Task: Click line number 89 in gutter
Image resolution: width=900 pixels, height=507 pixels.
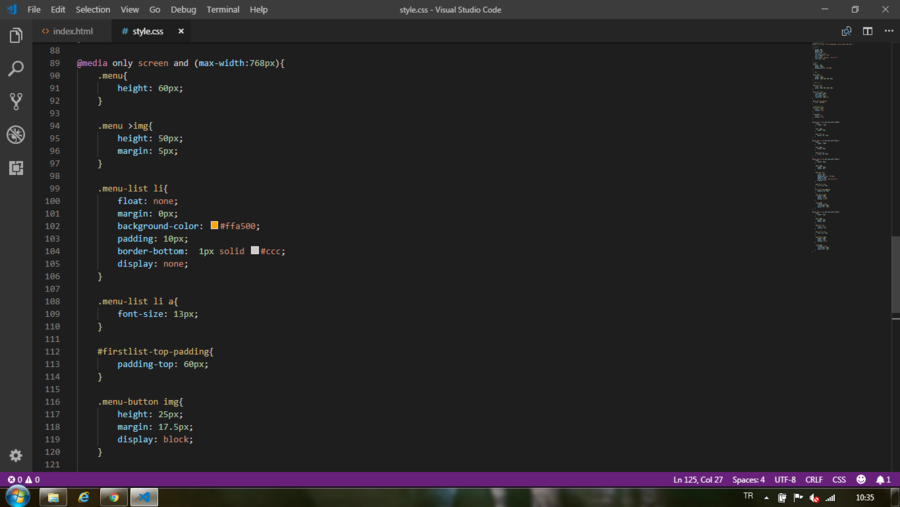Action: 55,63
